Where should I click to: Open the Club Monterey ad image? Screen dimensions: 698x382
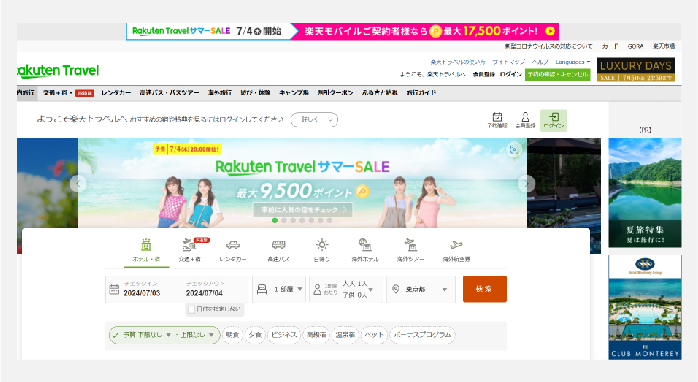point(645,307)
